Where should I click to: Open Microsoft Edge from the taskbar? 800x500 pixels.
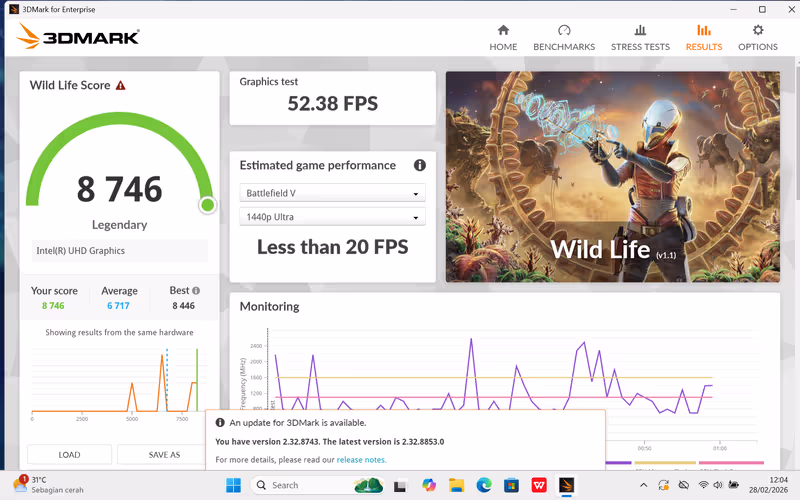[x=484, y=485]
